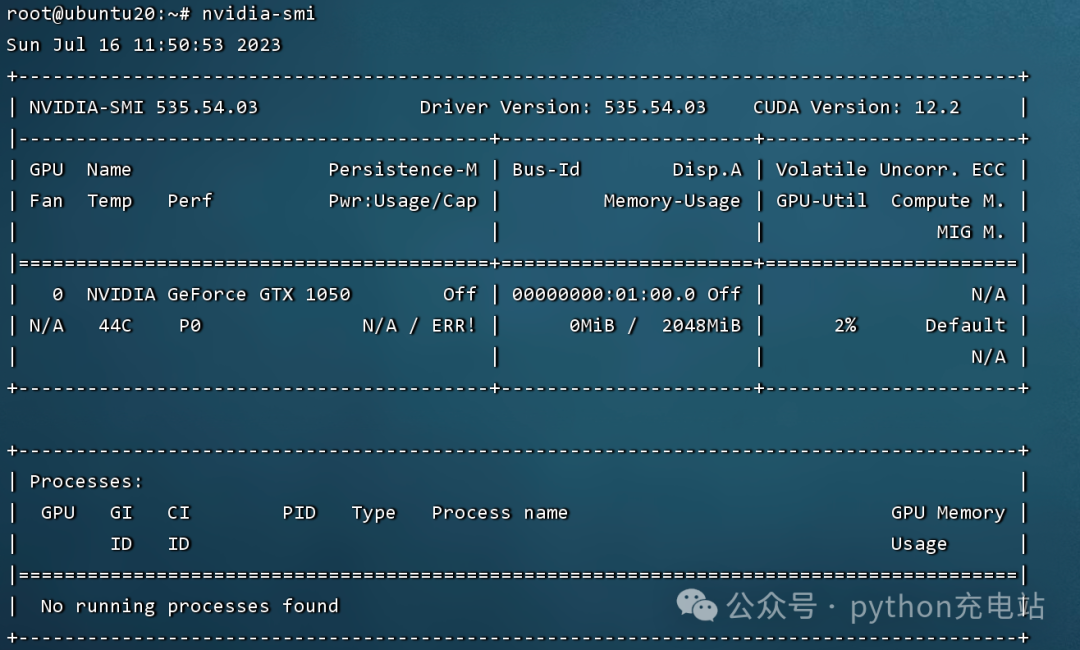
Task: Click the "GI" column header
Action: [x=121, y=513]
